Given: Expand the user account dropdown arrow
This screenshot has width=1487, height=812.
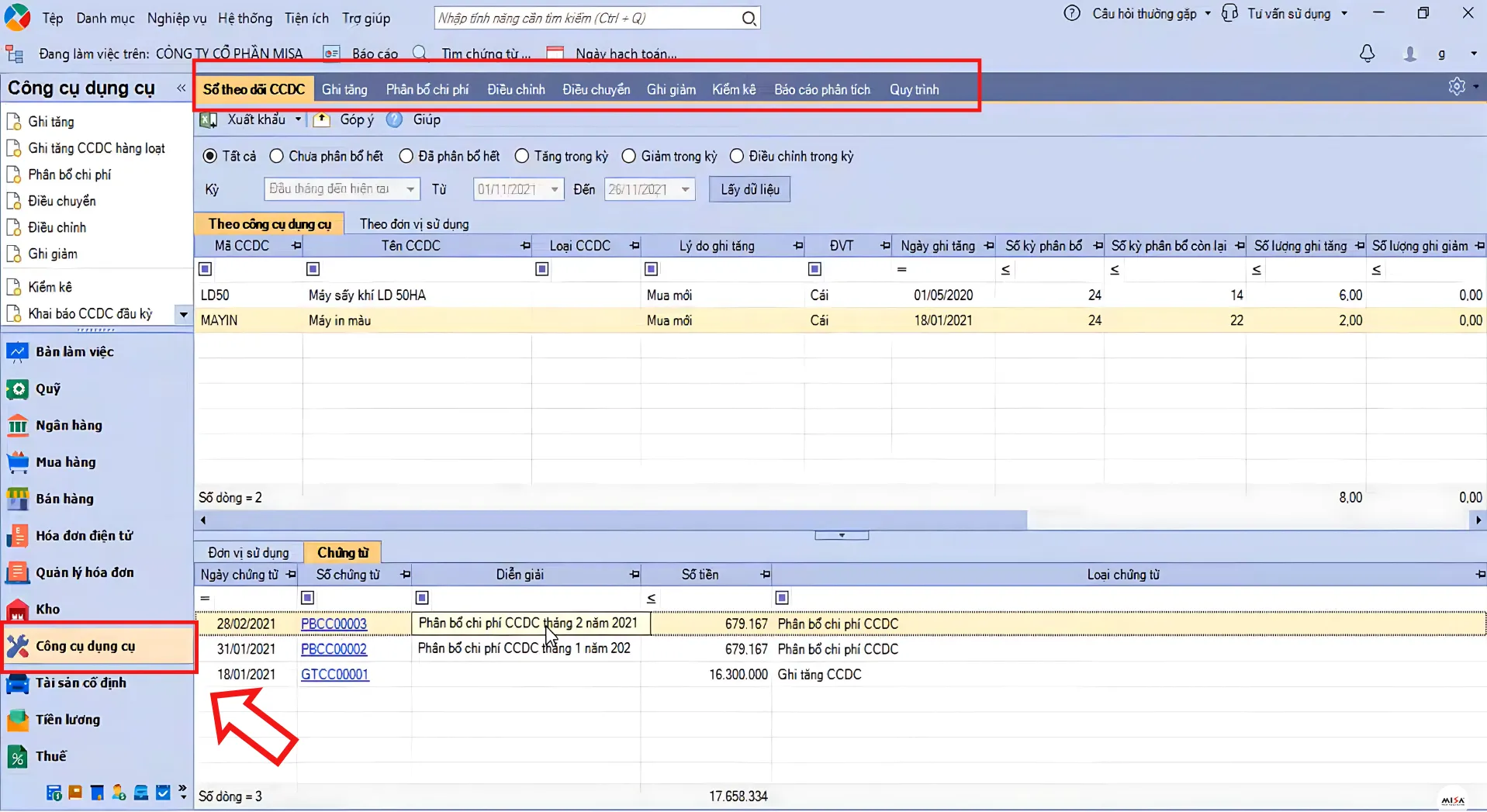Looking at the screenshot, I should [x=1474, y=54].
